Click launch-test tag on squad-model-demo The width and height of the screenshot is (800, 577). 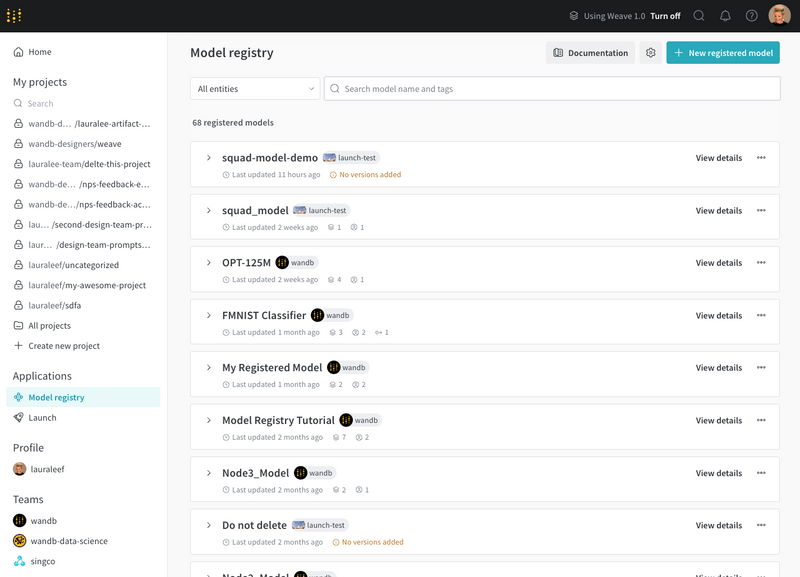tap(351, 158)
